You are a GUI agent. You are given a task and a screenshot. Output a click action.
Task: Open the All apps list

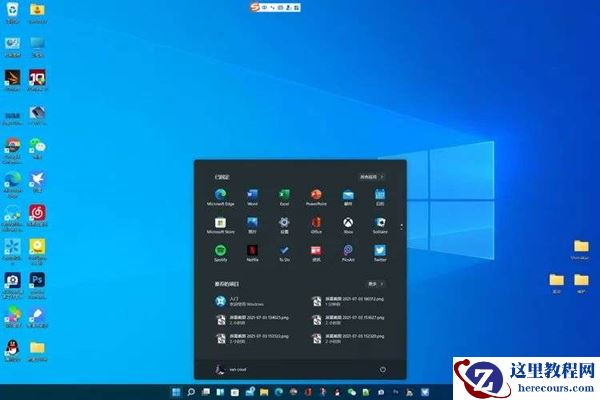(x=372, y=177)
